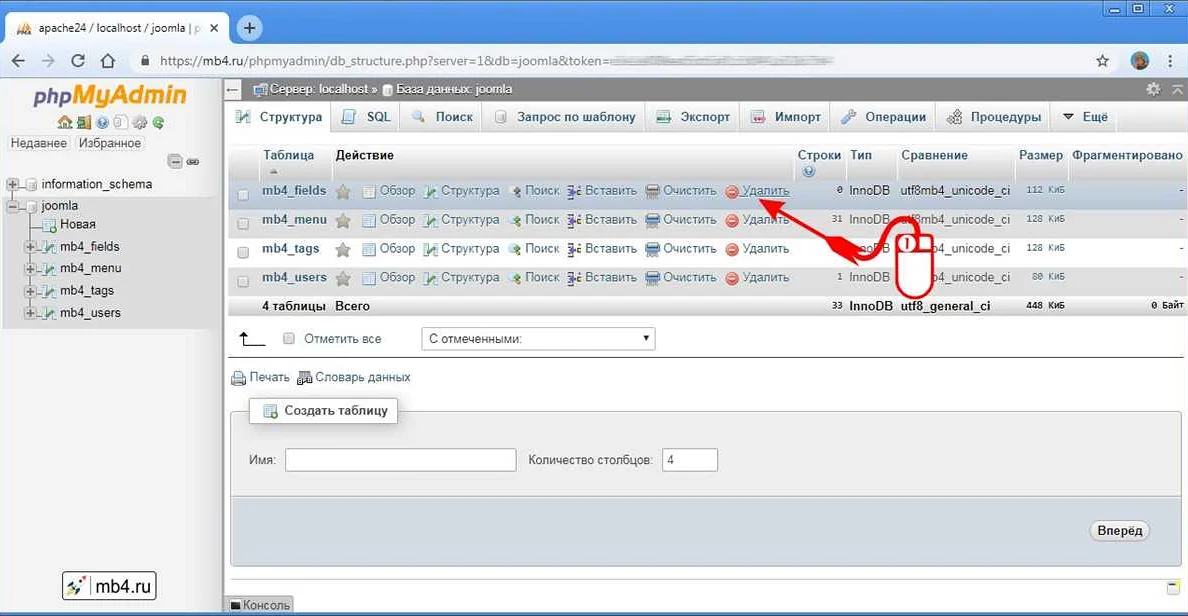The width and height of the screenshot is (1188, 616).
Task: Click the settings gear in the breadcrumb bar
Action: pos(1155,89)
